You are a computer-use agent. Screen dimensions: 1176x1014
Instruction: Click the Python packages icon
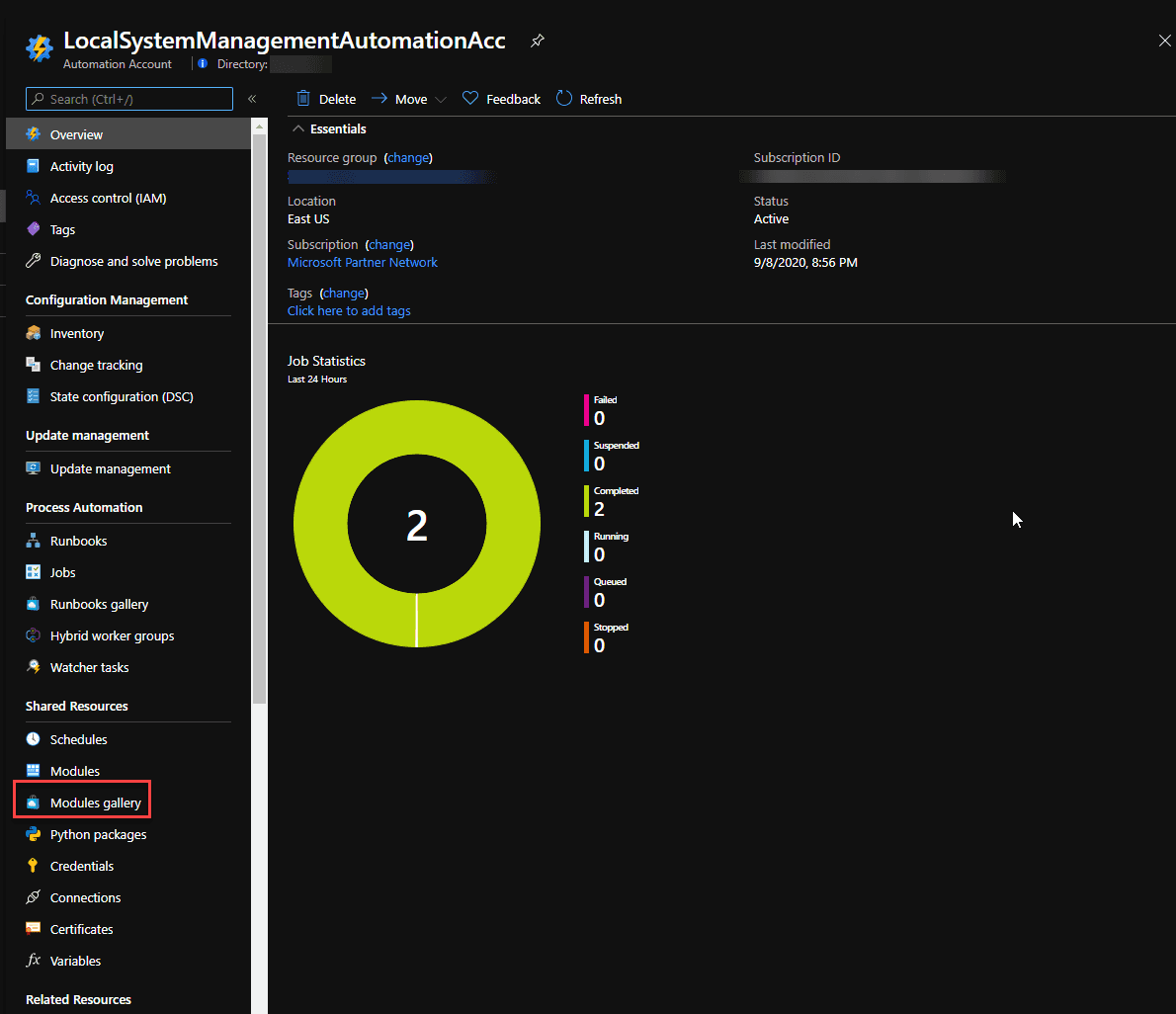(x=33, y=833)
